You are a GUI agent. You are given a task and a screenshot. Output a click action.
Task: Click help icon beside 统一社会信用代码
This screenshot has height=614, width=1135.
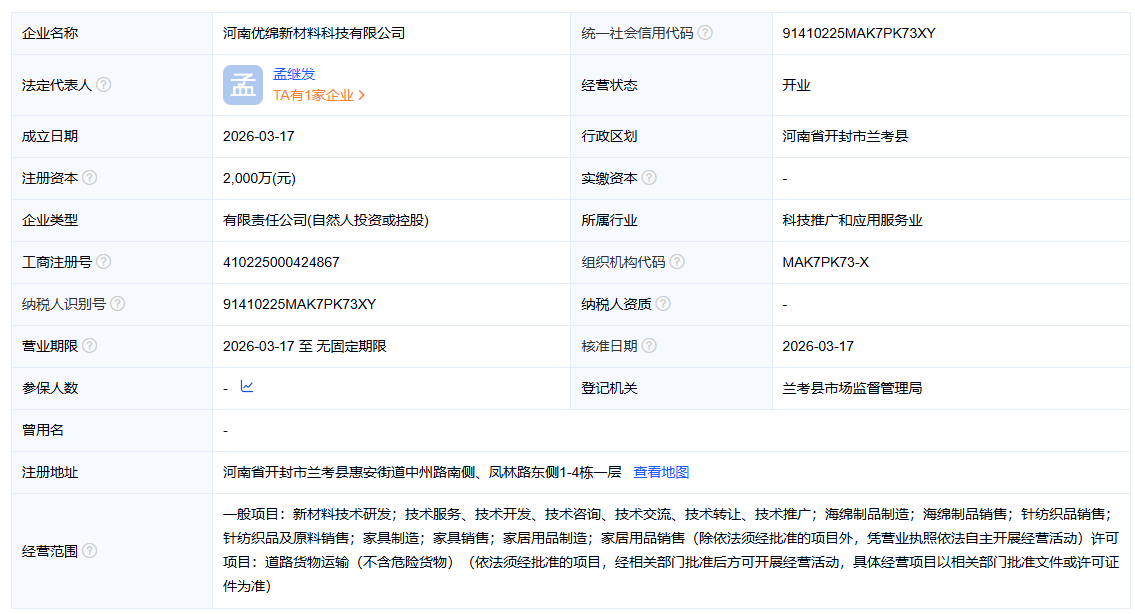pos(705,33)
